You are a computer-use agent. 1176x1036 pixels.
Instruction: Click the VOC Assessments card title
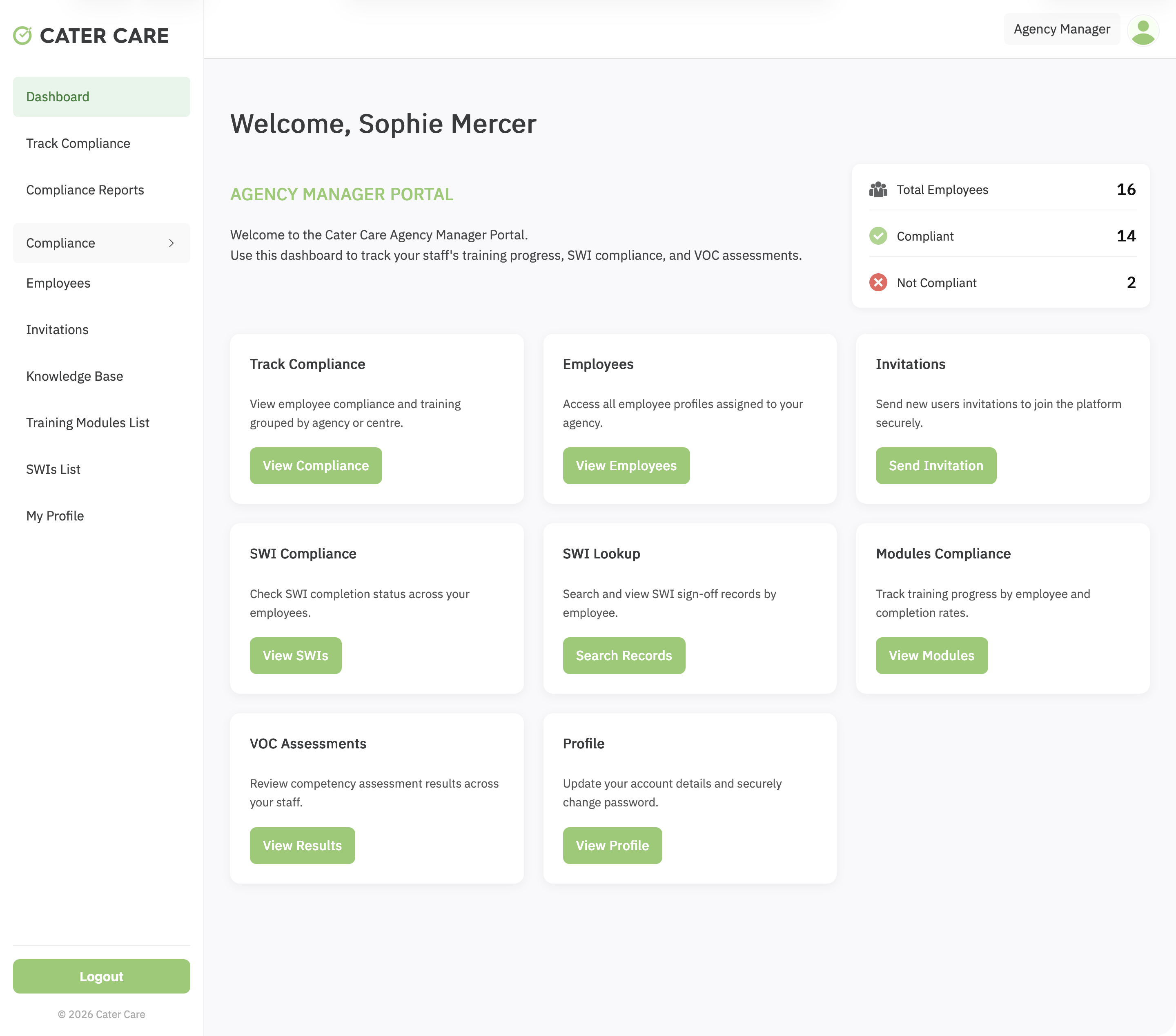point(308,744)
